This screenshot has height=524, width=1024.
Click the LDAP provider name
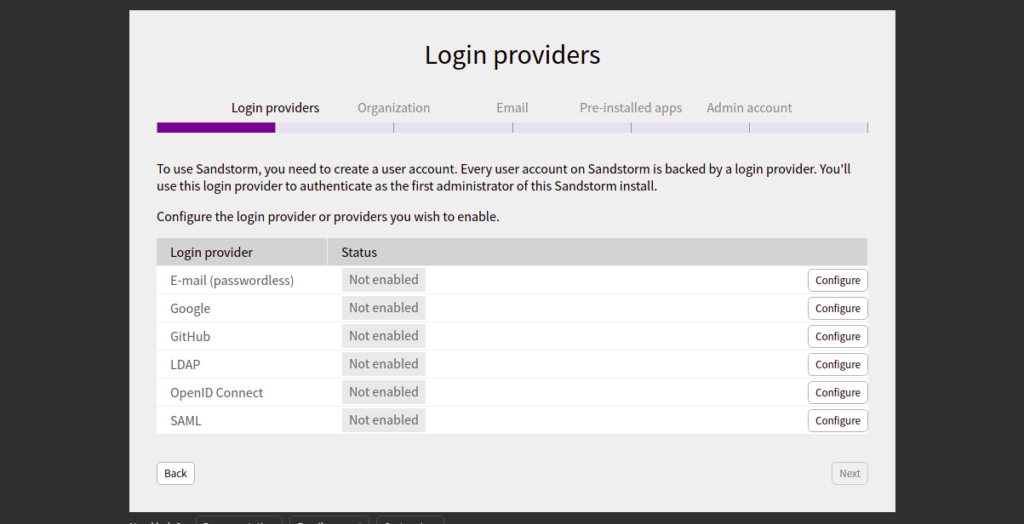[185, 365]
